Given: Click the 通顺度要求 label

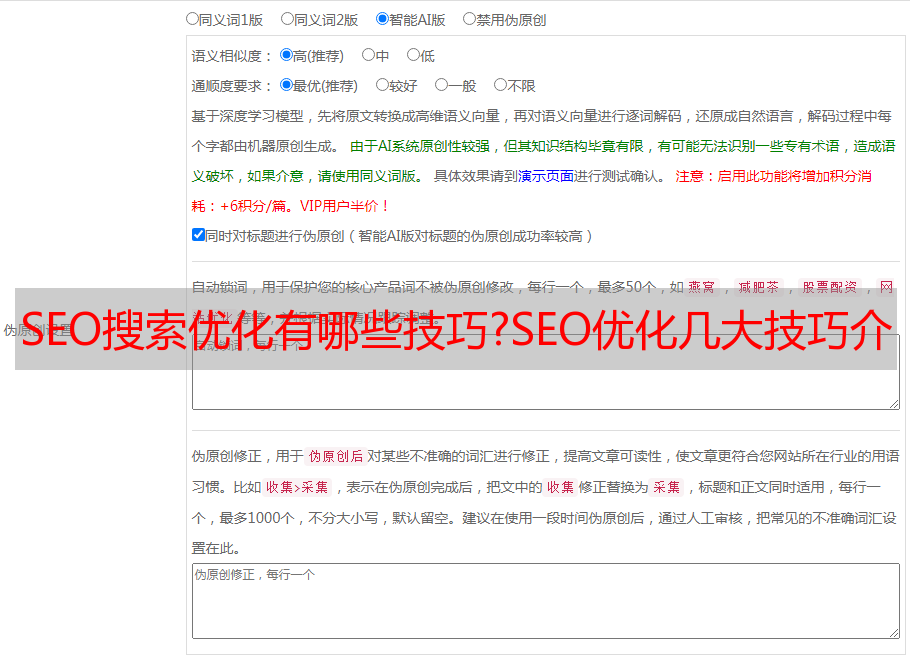Looking at the screenshot, I should coord(232,86).
